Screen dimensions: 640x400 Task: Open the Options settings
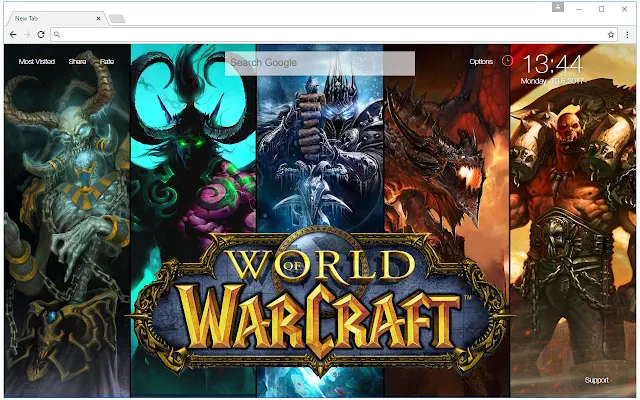[481, 62]
